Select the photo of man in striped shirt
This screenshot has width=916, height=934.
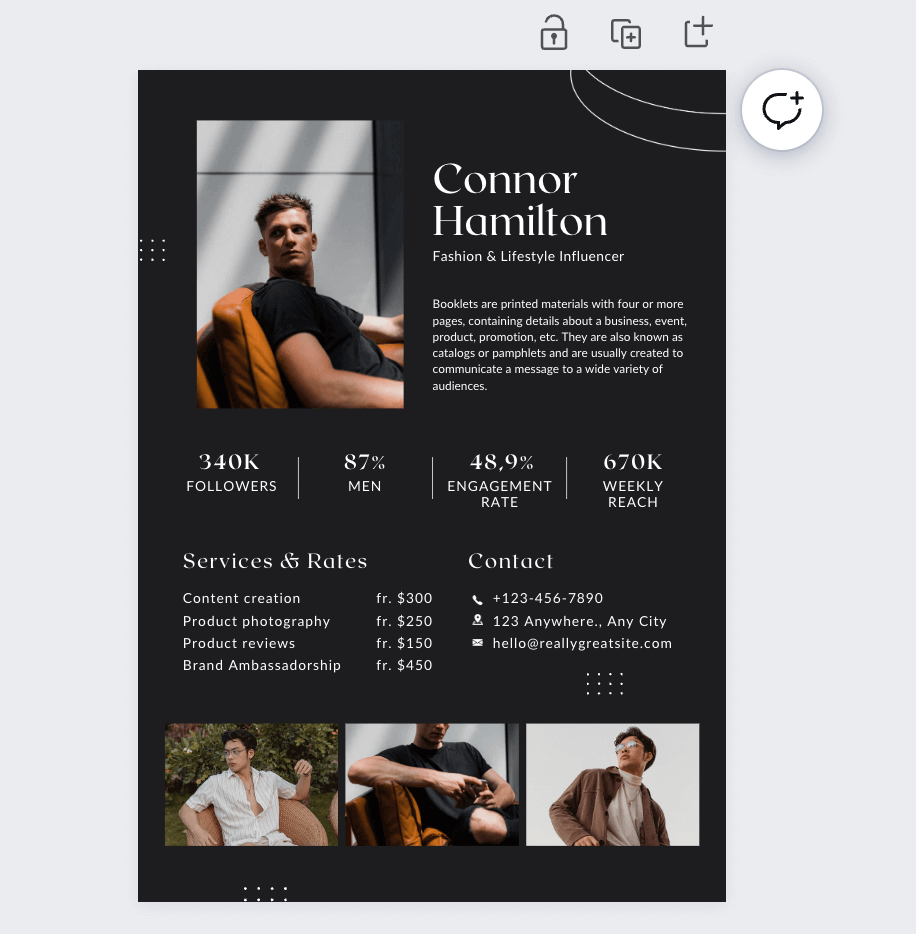pyautogui.click(x=251, y=784)
